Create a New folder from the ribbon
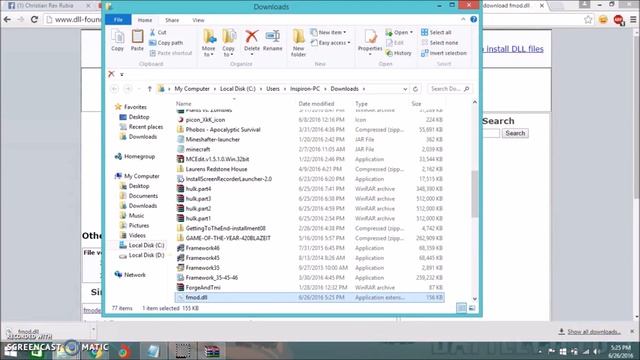The image size is (640, 360). [298, 42]
